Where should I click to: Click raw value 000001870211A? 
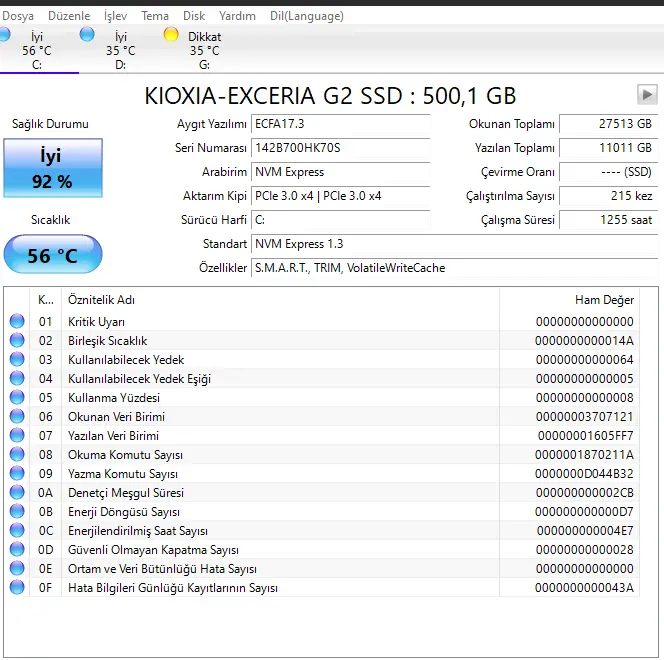click(x=584, y=455)
